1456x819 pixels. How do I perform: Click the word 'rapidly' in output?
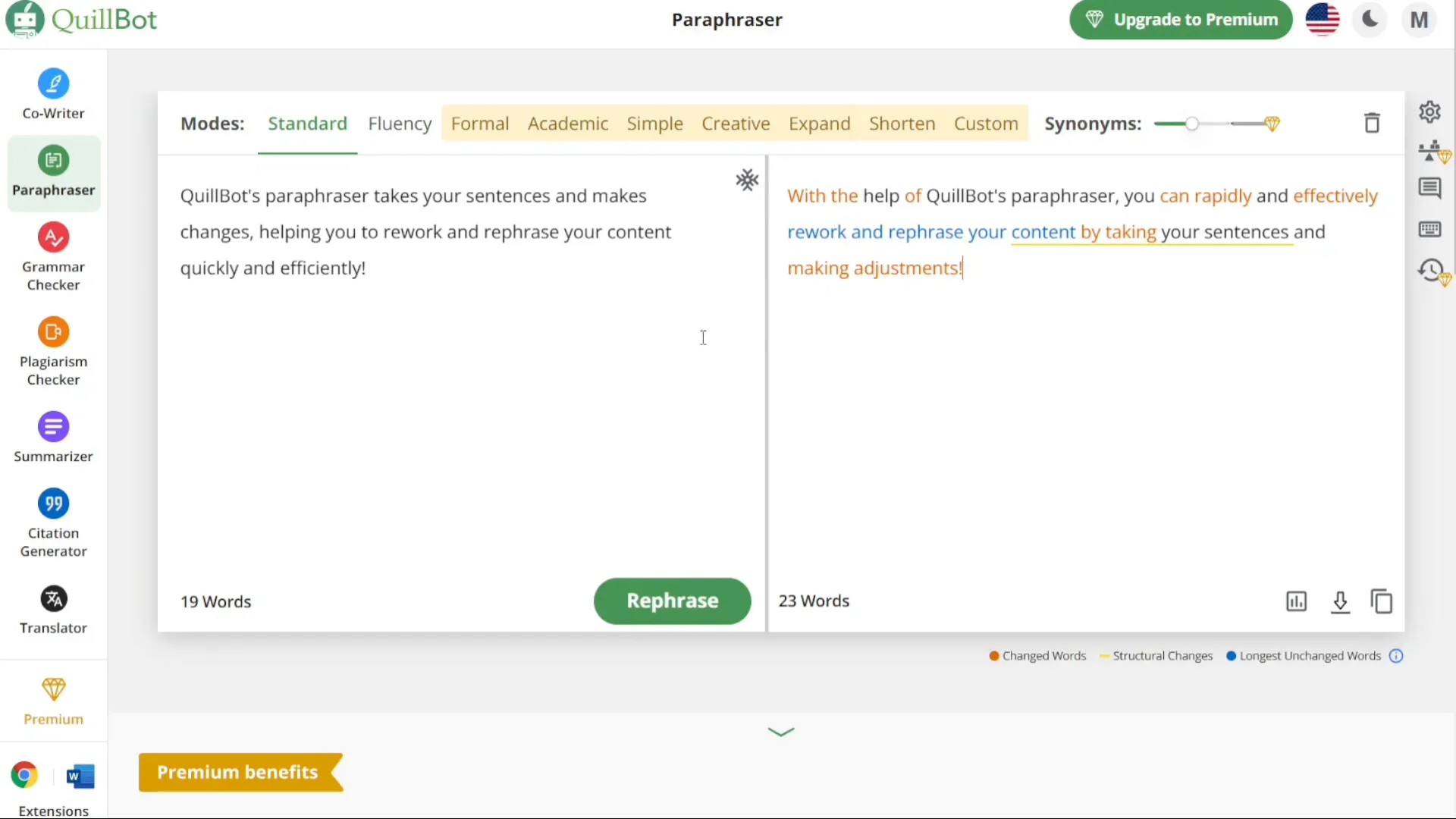click(x=1222, y=196)
